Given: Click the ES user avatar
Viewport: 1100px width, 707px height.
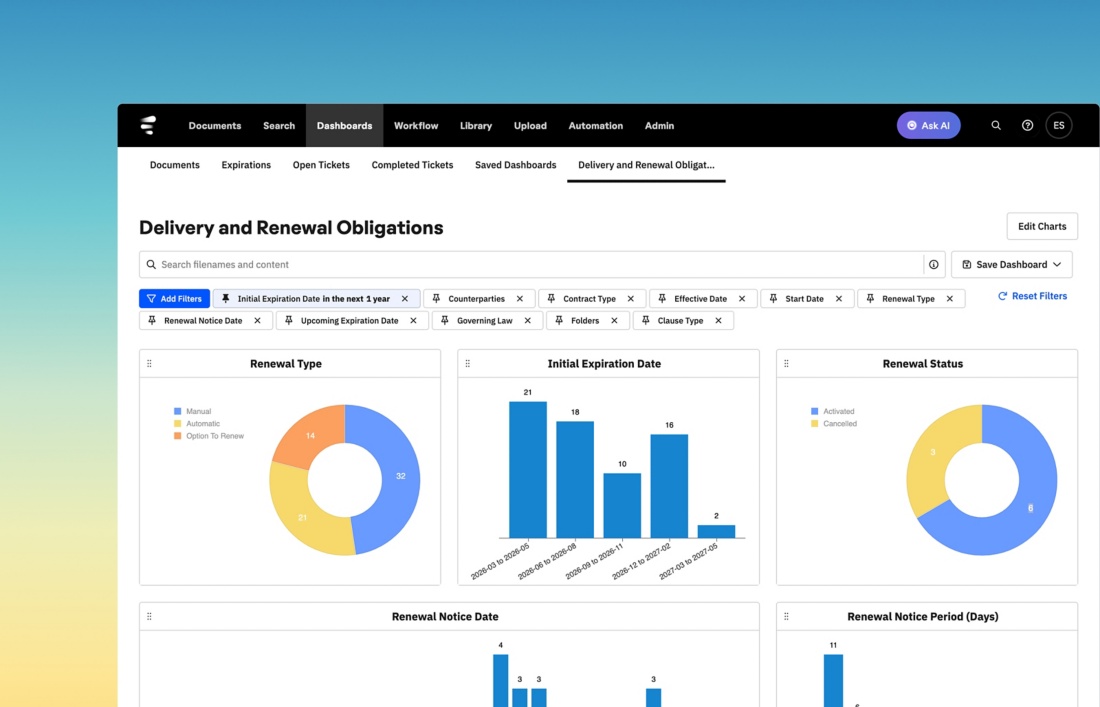Looking at the screenshot, I should coord(1059,126).
